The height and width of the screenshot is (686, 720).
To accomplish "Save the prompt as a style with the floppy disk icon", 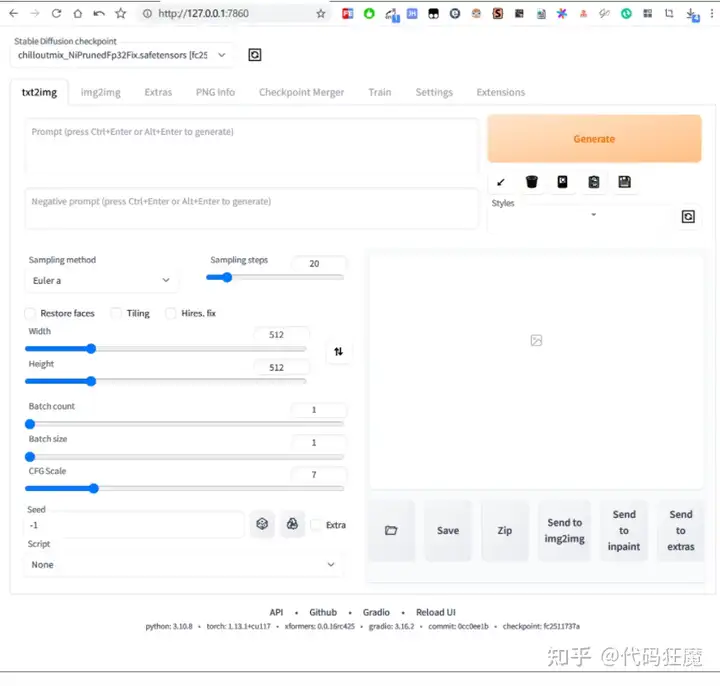I will (x=624, y=182).
